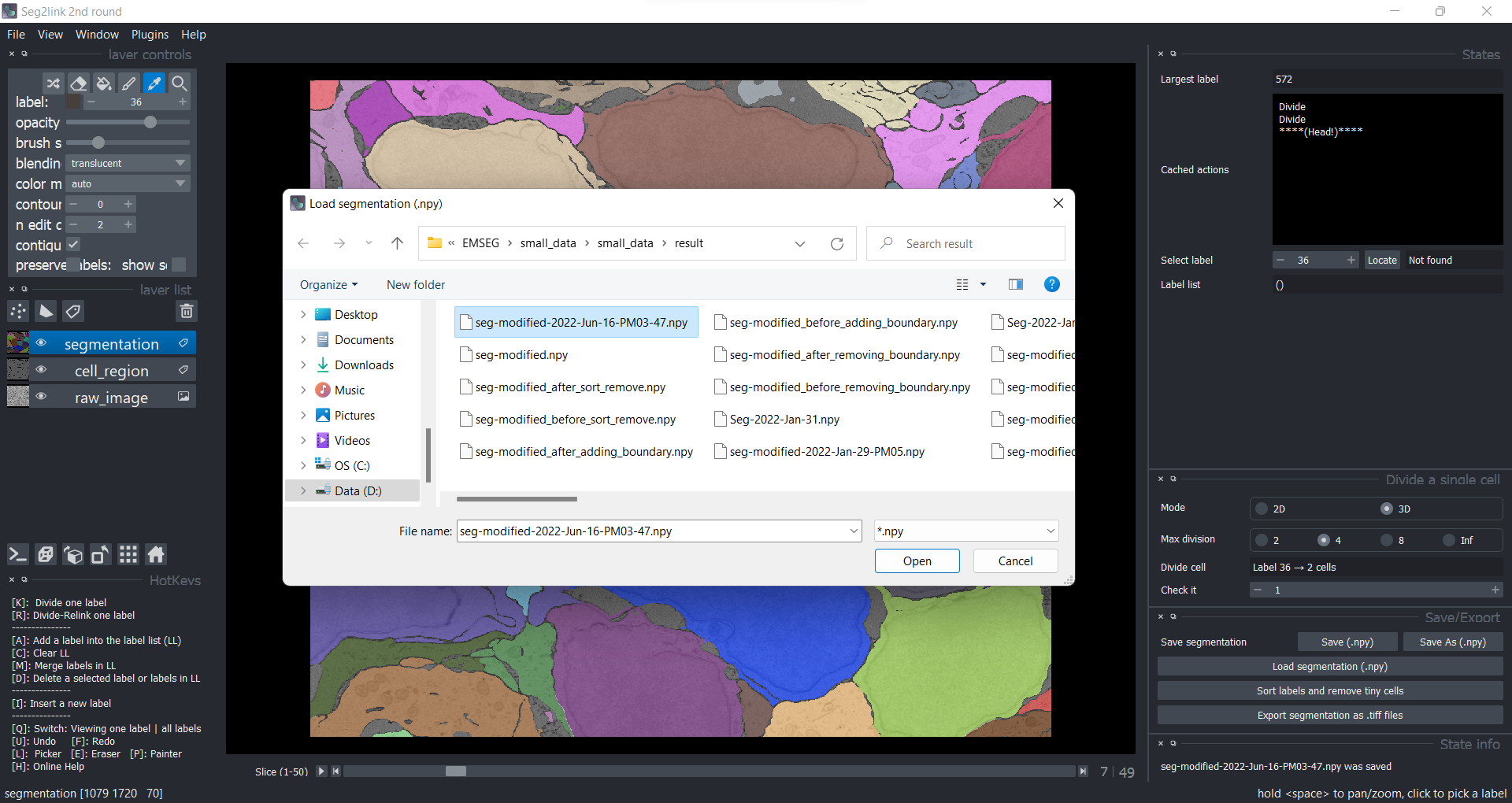
Task: Expand the Documents tree node
Action: coord(303,339)
